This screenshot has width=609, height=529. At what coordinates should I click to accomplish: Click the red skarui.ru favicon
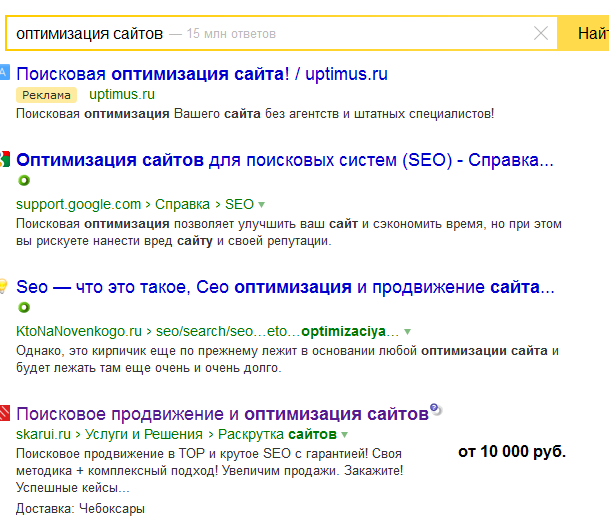tap(4, 412)
